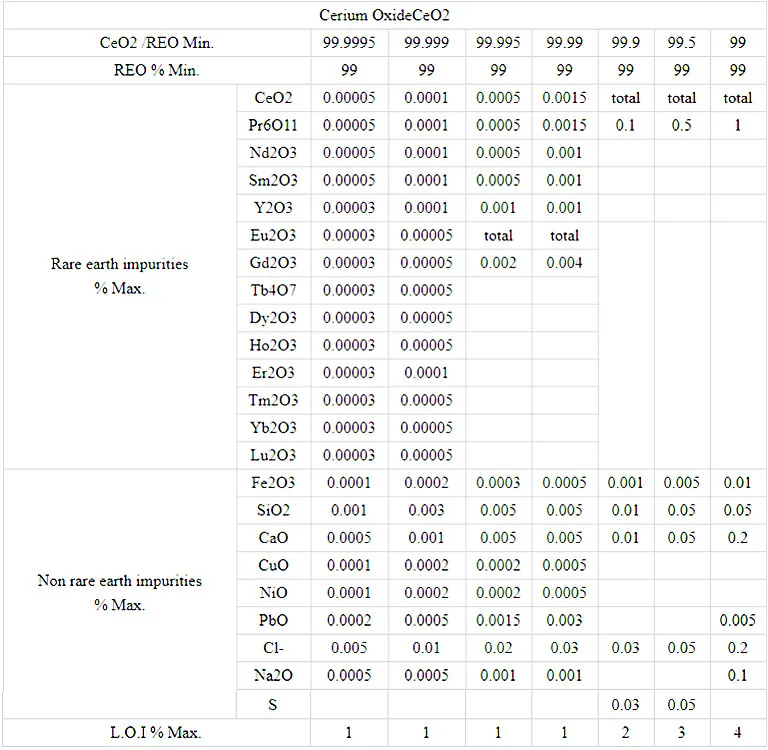Select the Gd2O3 row label
This screenshot has height=750, width=768.
click(273, 263)
